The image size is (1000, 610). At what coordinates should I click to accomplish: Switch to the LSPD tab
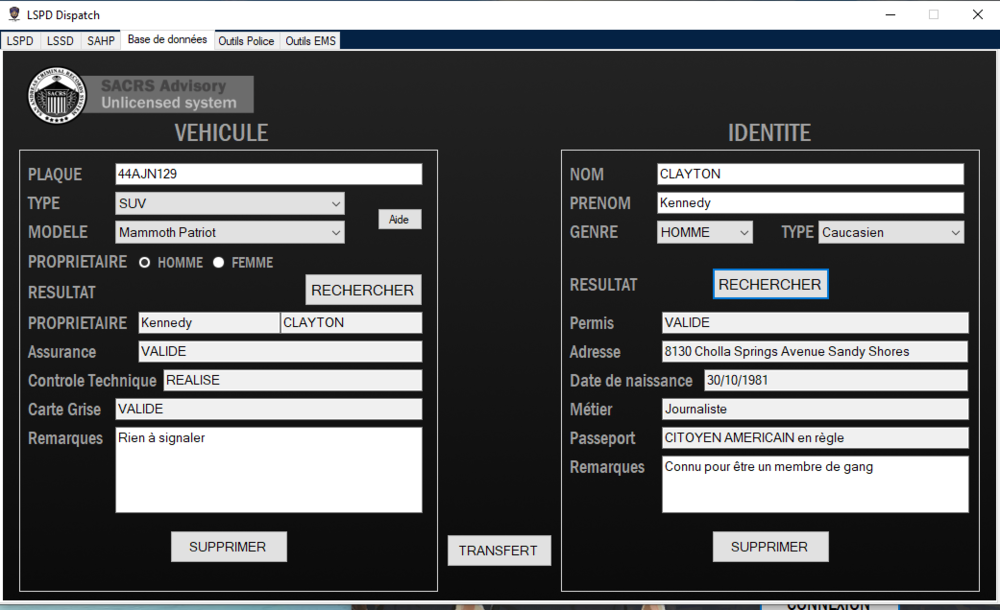pyautogui.click(x=20, y=41)
